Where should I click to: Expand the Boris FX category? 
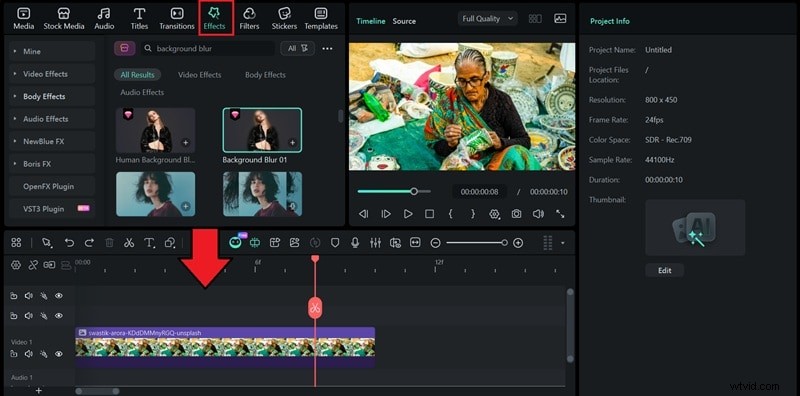pyautogui.click(x=52, y=164)
